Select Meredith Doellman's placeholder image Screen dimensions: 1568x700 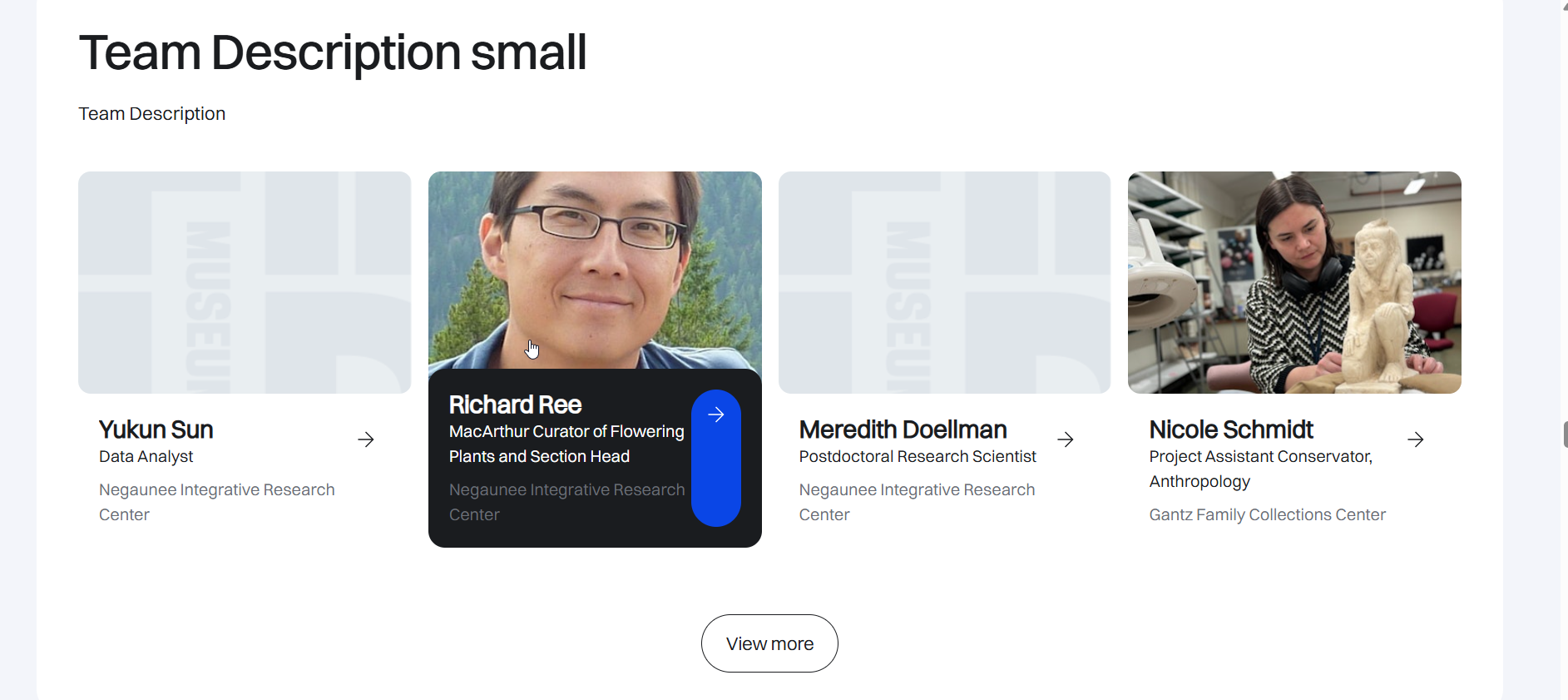click(945, 282)
